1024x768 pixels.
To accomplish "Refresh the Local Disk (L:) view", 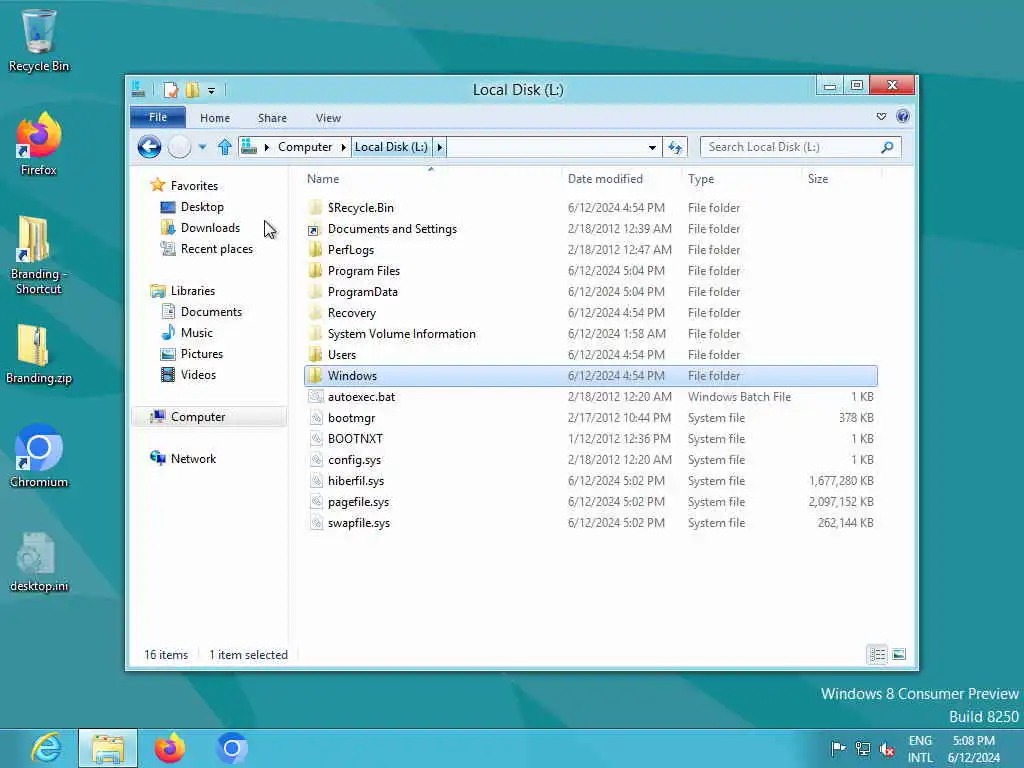I will click(x=675, y=147).
